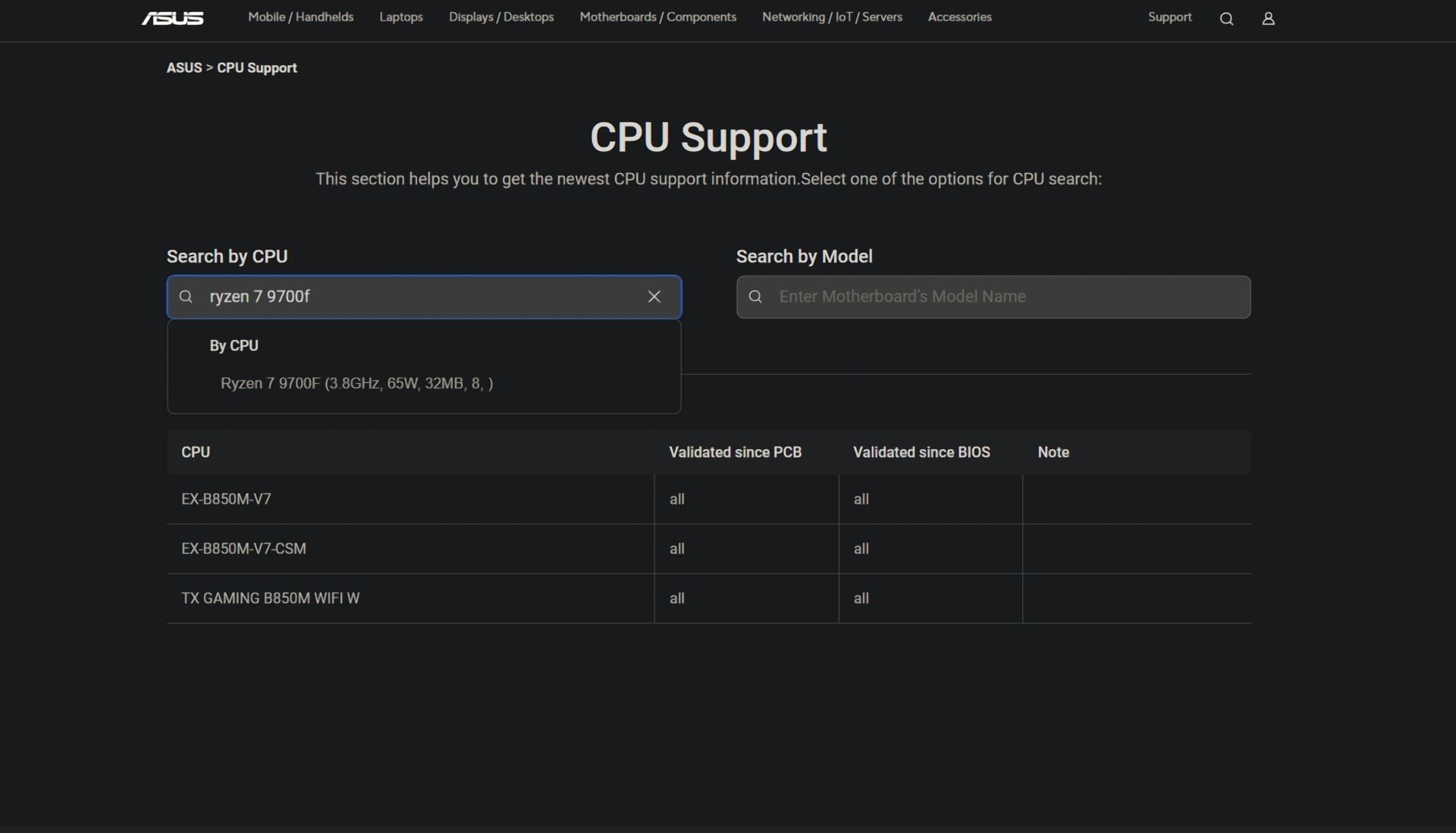This screenshot has width=1456, height=833.
Task: Click CPU Support breadcrumb
Action: point(257,68)
